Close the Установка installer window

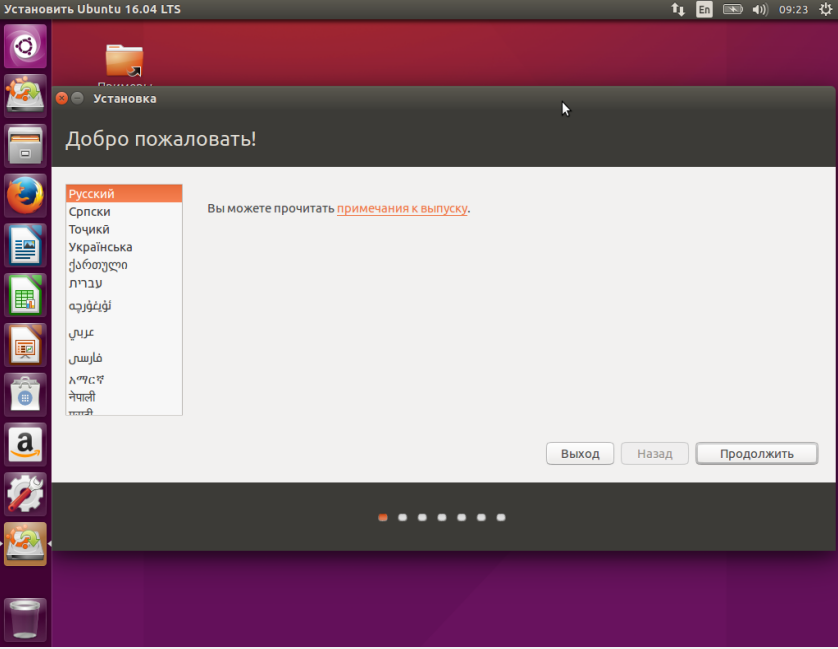point(62,98)
